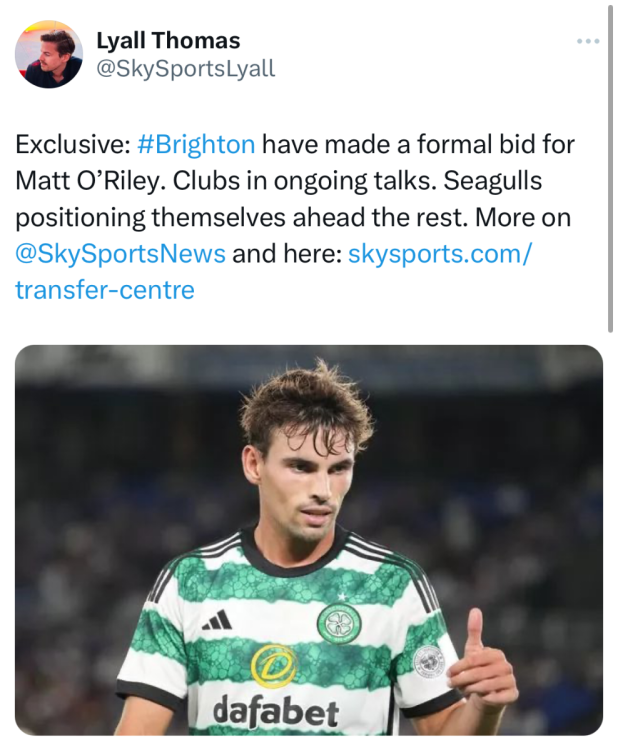Image resolution: width=618 pixels, height=750 pixels.
Task: Open the skysports.com/ link text
Action: point(440,253)
